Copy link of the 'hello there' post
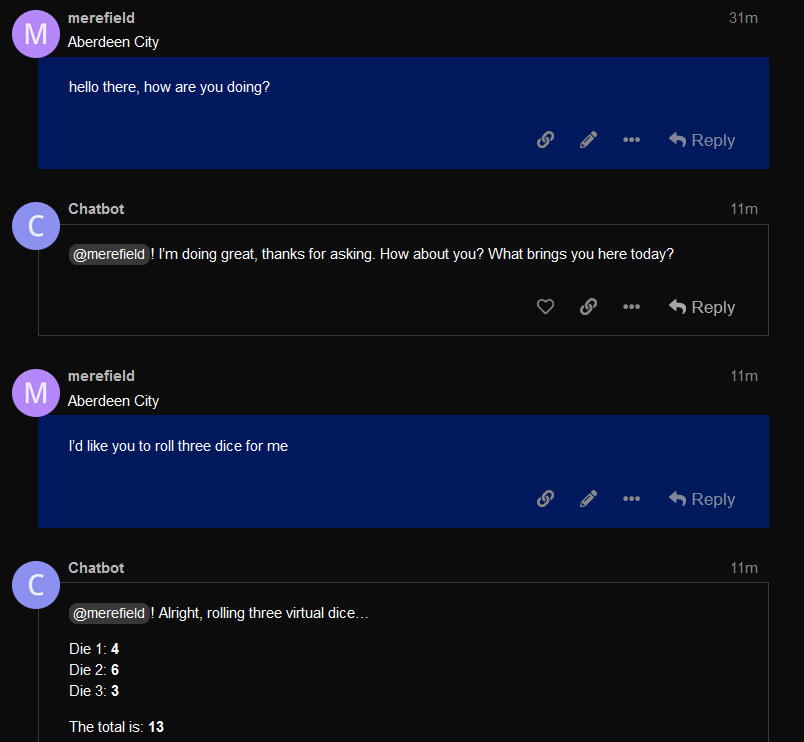The width and height of the screenshot is (804, 742). coord(545,139)
